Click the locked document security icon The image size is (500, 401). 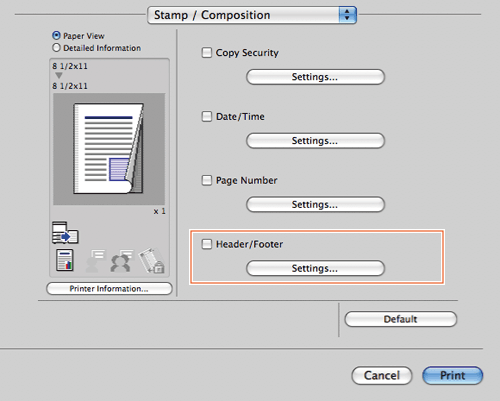pos(152,260)
